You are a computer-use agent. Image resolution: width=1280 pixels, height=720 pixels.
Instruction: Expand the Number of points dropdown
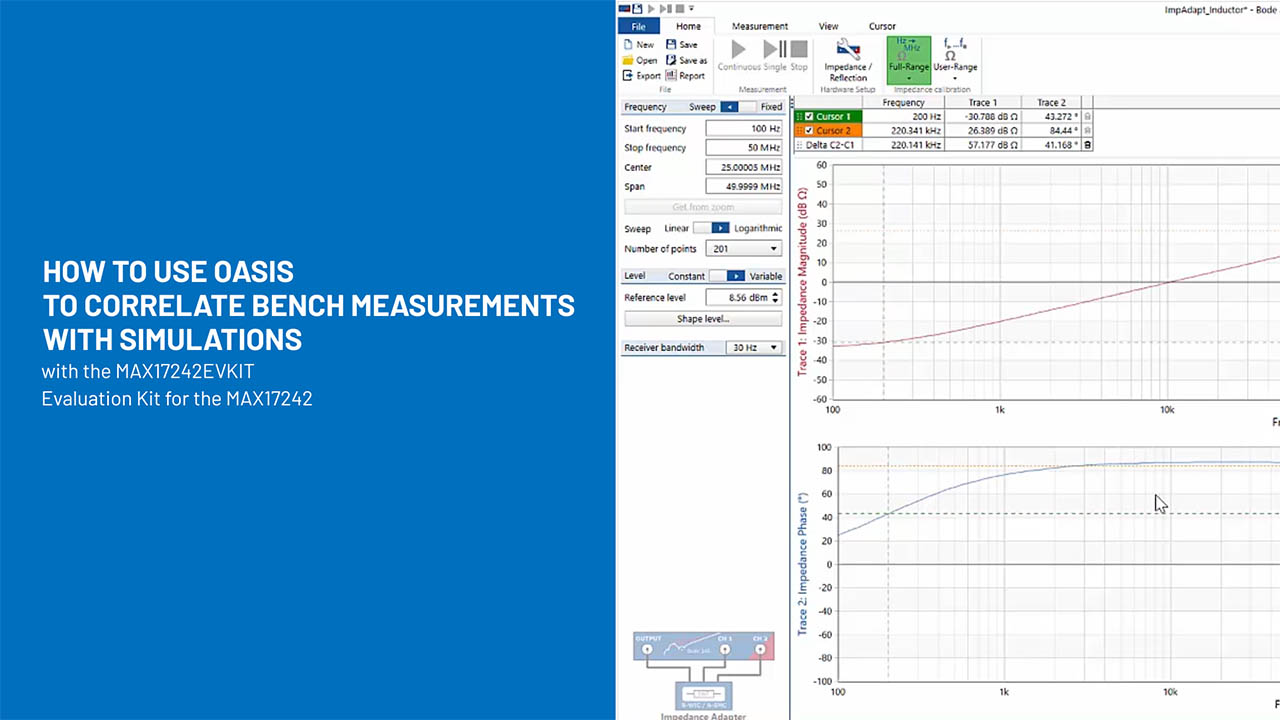coord(773,249)
